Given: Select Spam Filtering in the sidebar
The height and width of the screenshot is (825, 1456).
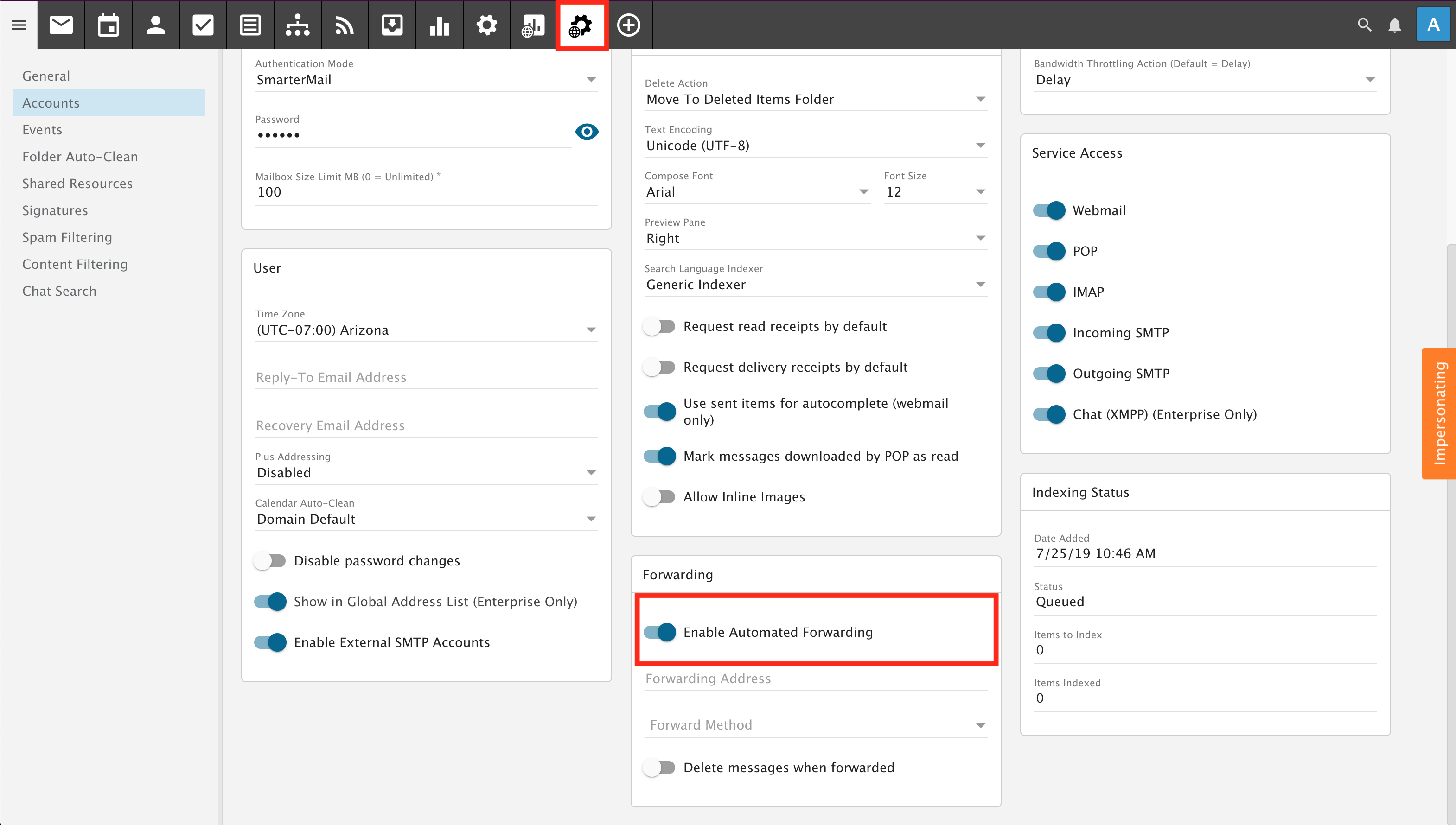Looking at the screenshot, I should pyautogui.click(x=67, y=237).
